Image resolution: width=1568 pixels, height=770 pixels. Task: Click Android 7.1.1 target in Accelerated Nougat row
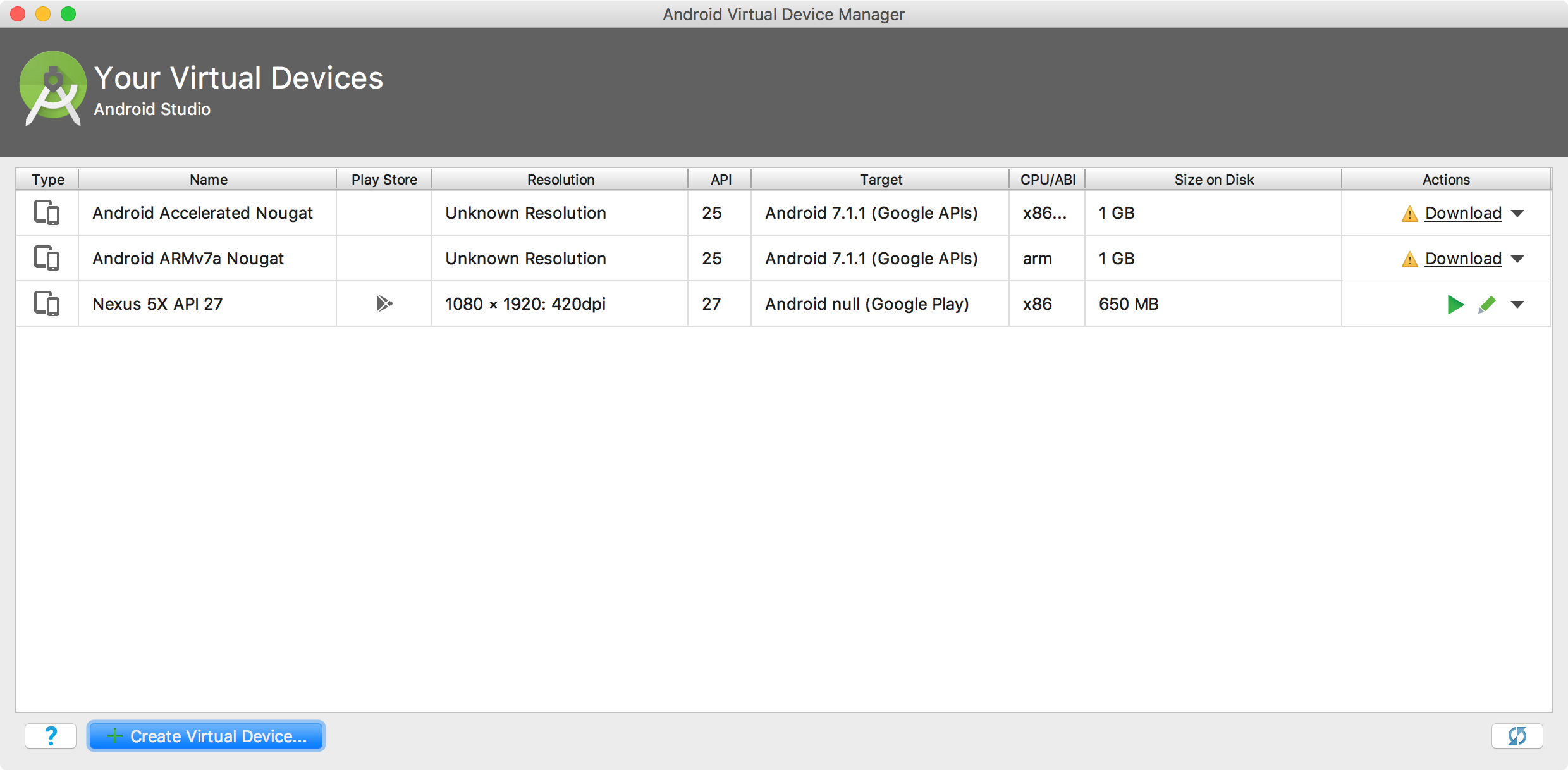coord(871,214)
